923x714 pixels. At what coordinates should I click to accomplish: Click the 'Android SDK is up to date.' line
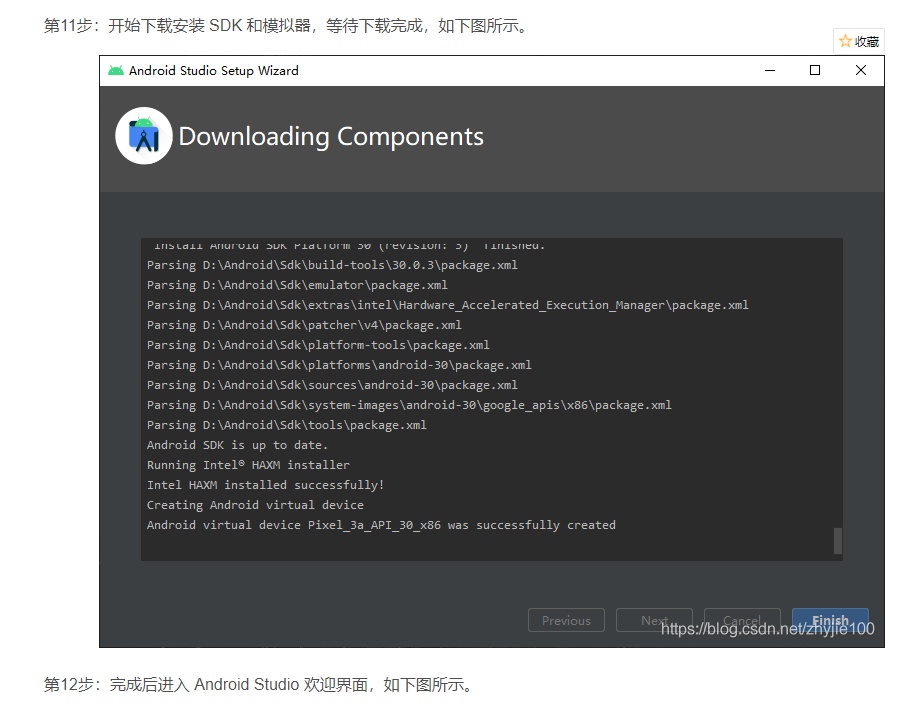tap(237, 445)
